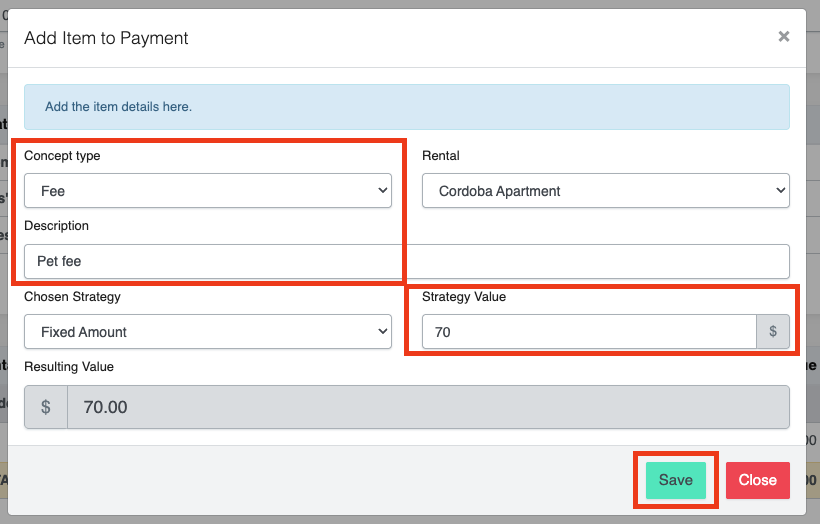This screenshot has width=820, height=524.
Task: Click the Strategy Value label
Action: point(464,297)
